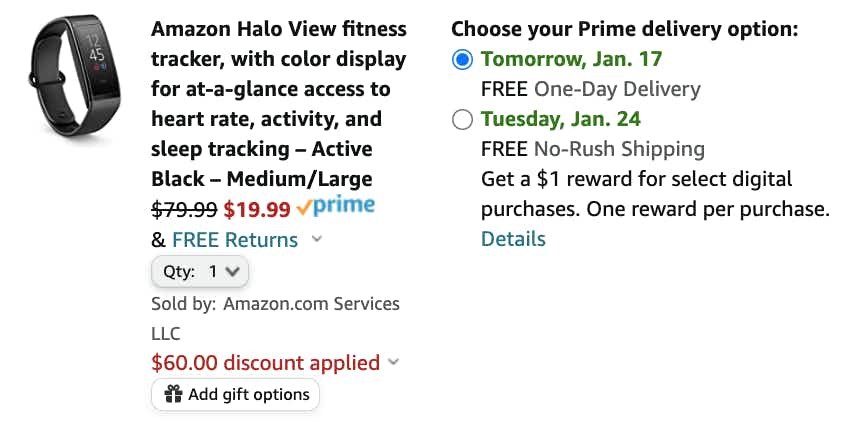Open the Details link

click(513, 239)
